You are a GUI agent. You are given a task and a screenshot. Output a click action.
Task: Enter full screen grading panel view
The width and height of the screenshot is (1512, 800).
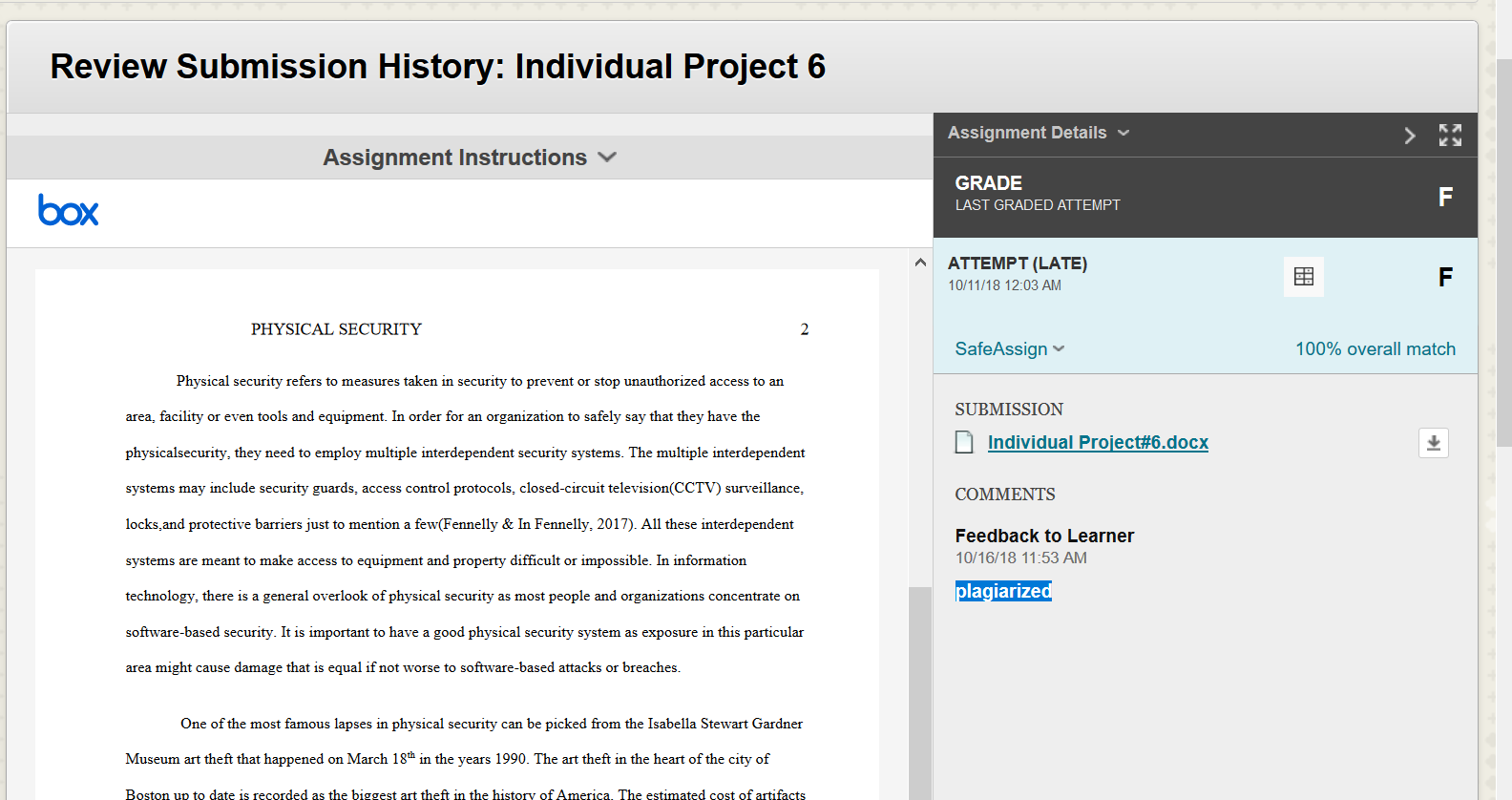click(x=1450, y=135)
